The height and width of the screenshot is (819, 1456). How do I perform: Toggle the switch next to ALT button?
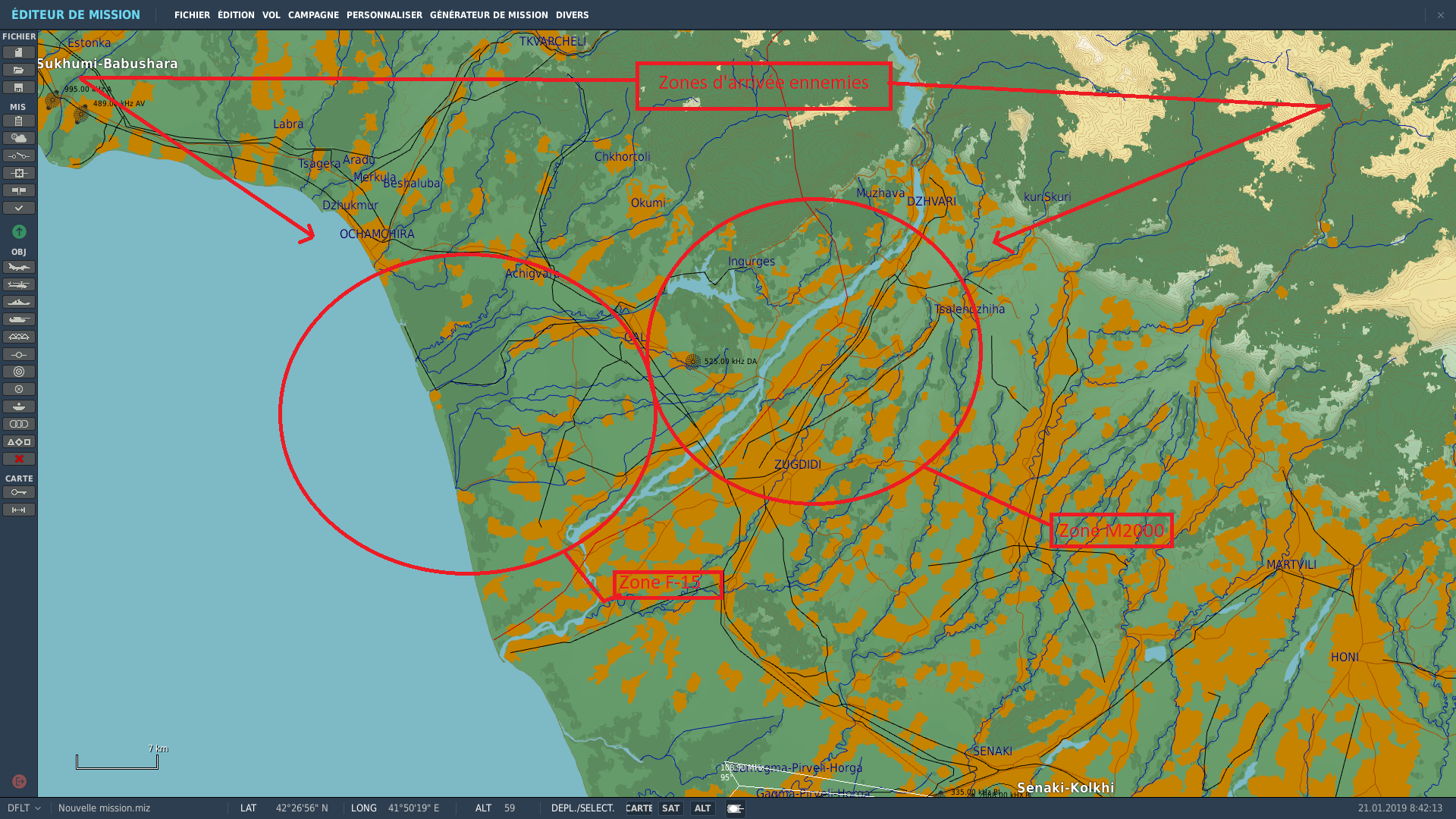click(x=735, y=809)
